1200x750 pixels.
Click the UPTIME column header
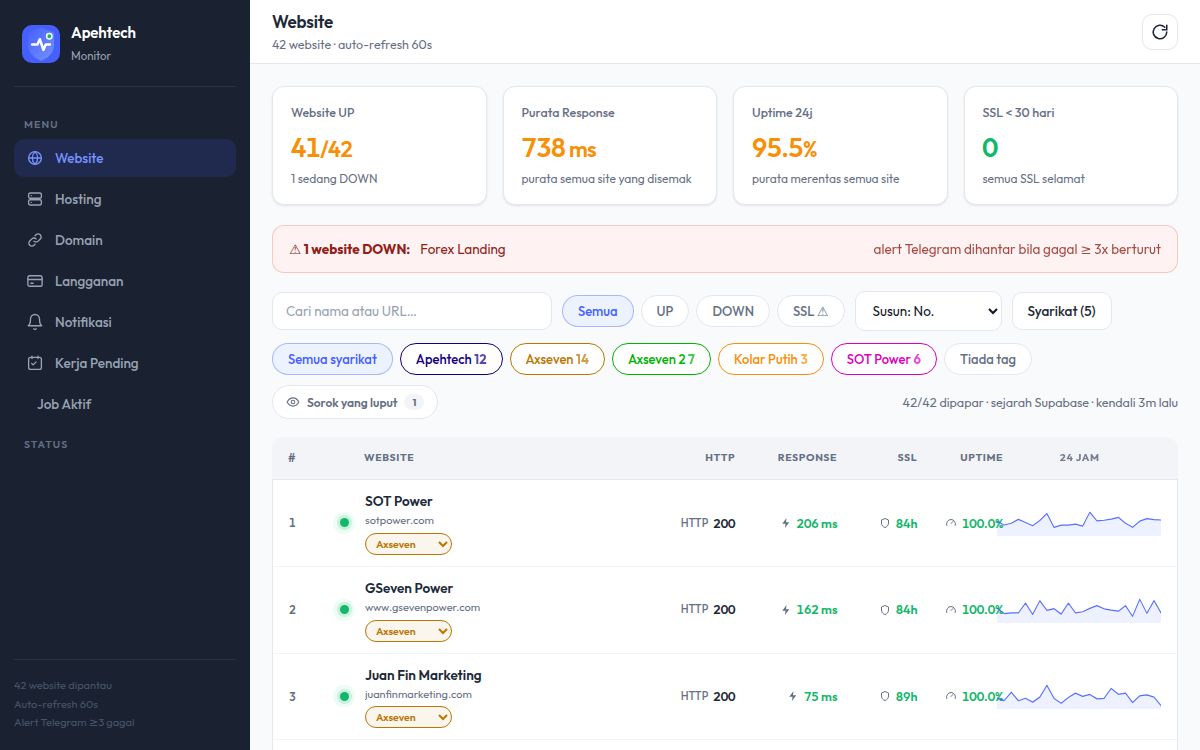point(981,458)
